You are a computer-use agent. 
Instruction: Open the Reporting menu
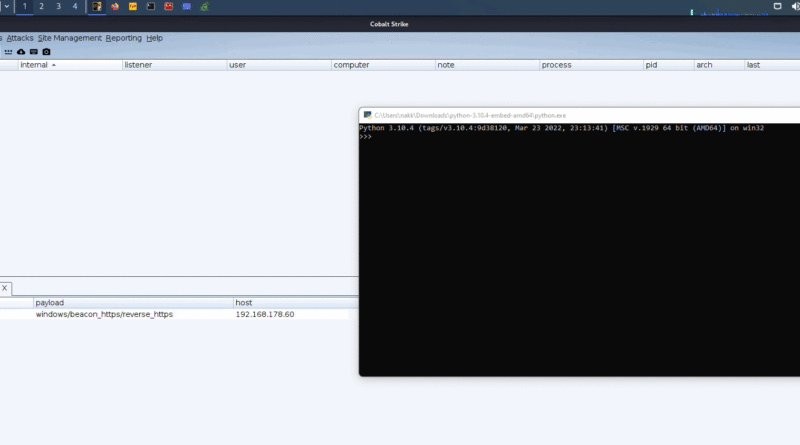click(x=123, y=38)
